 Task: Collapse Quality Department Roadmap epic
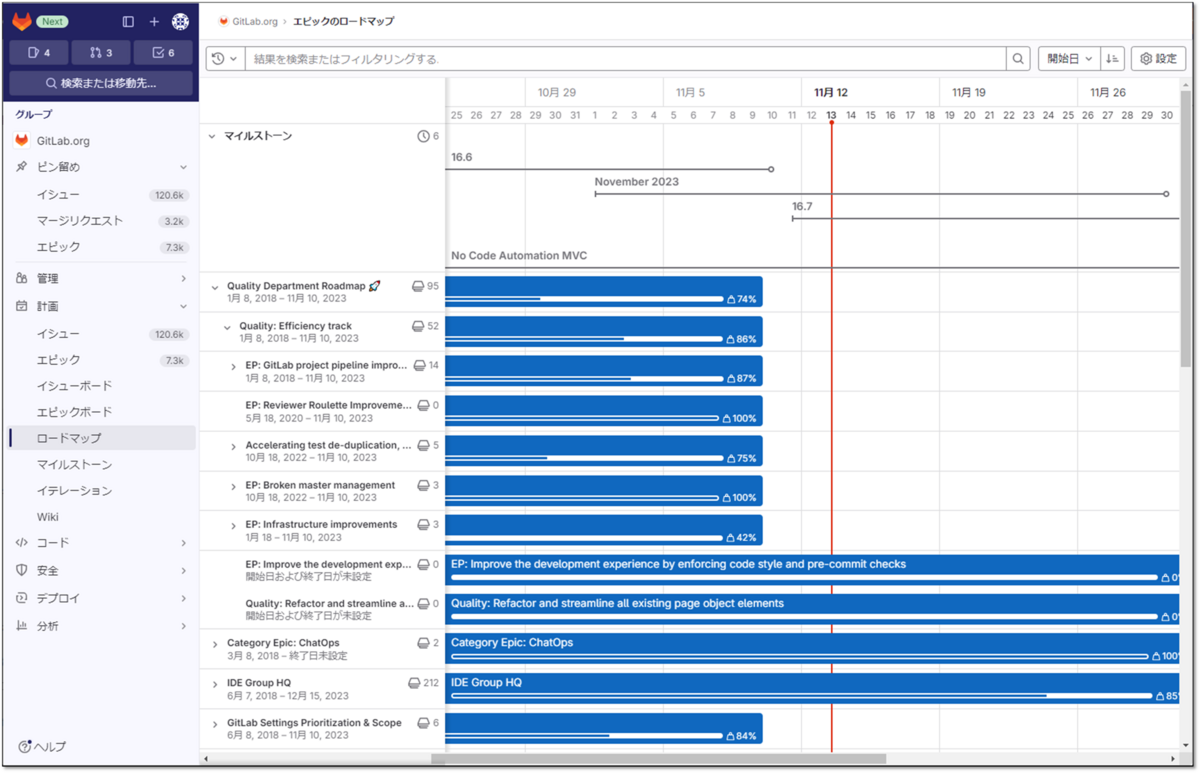(x=214, y=287)
